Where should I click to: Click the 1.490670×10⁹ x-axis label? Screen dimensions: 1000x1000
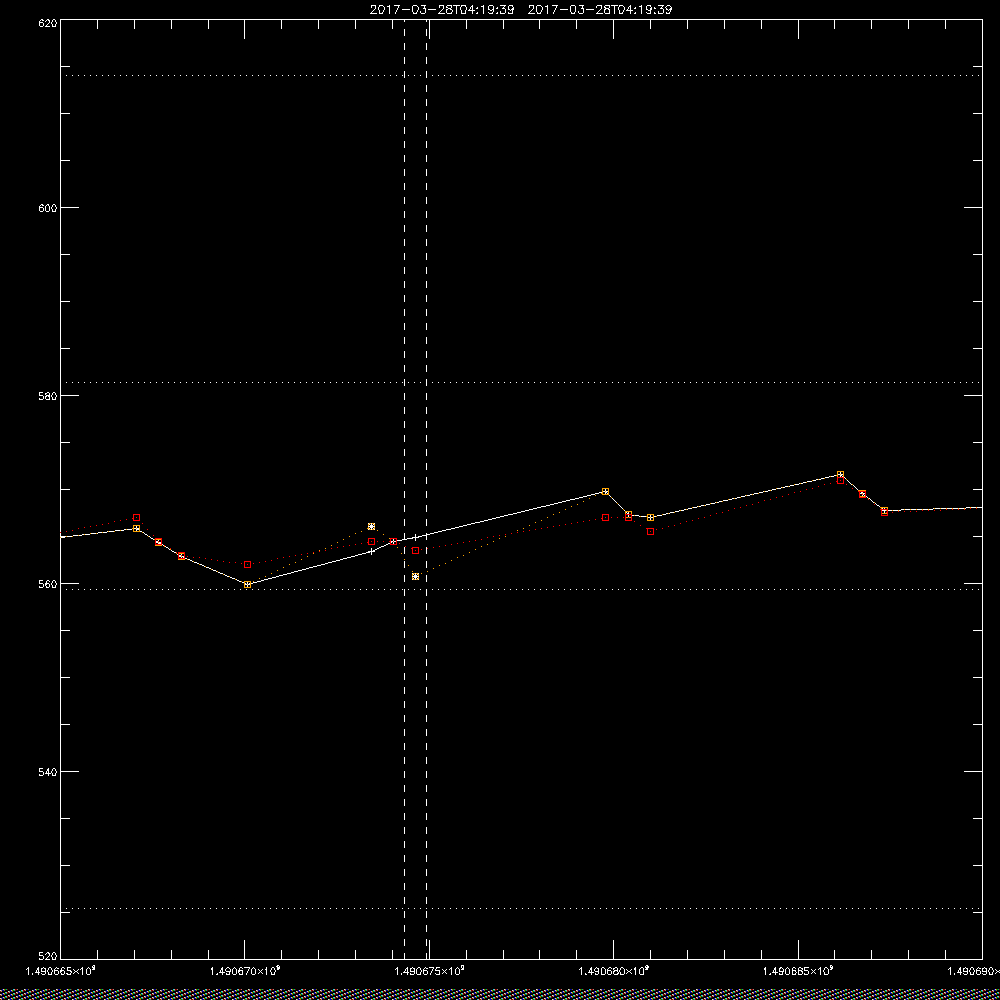coord(245,971)
